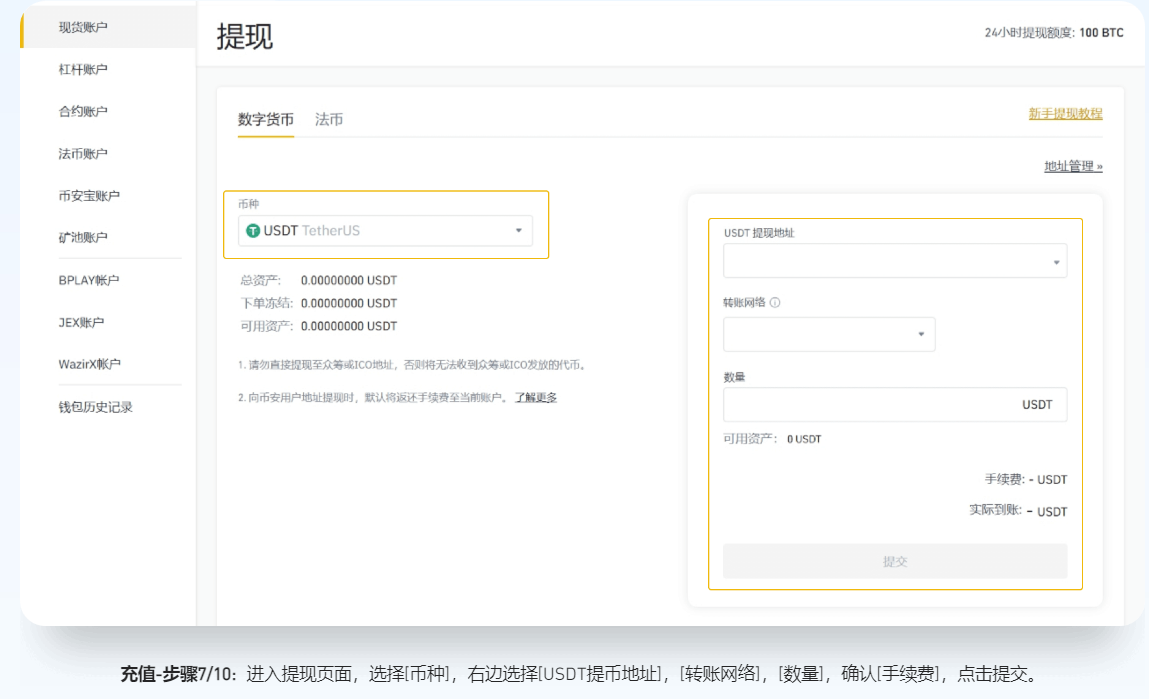Open the 新手提现教程 link
Screen dimensions: 1149x699
pos(1065,114)
